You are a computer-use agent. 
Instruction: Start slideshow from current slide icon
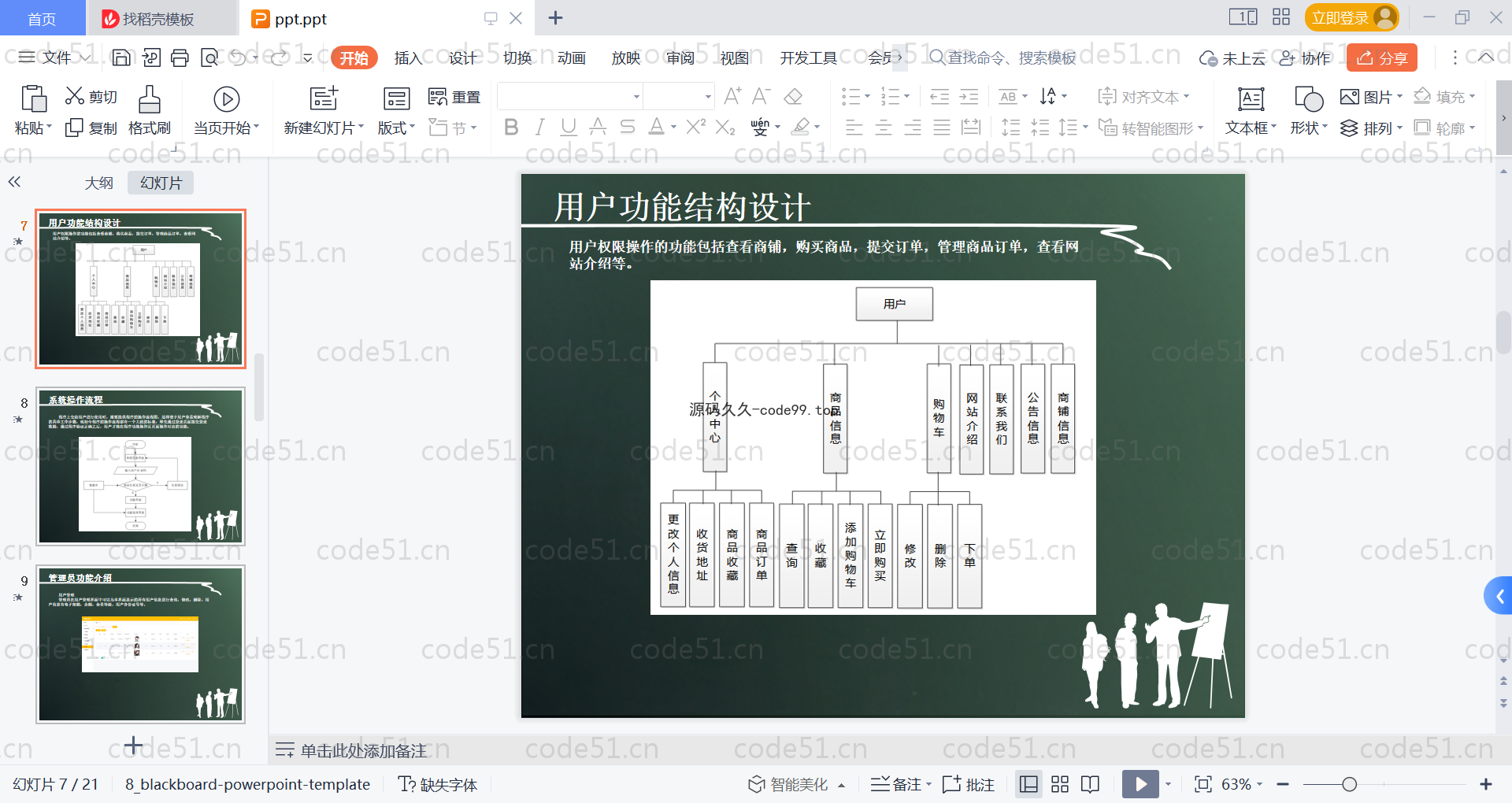pyautogui.click(x=227, y=99)
